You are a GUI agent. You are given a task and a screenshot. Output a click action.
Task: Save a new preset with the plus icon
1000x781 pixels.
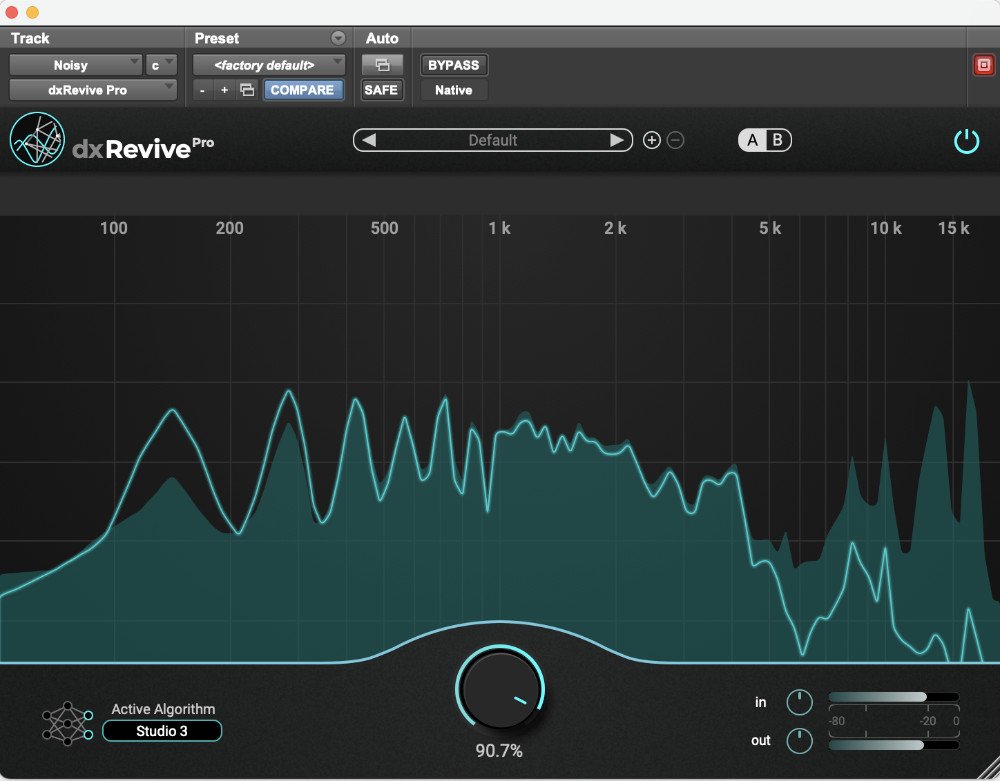point(651,140)
